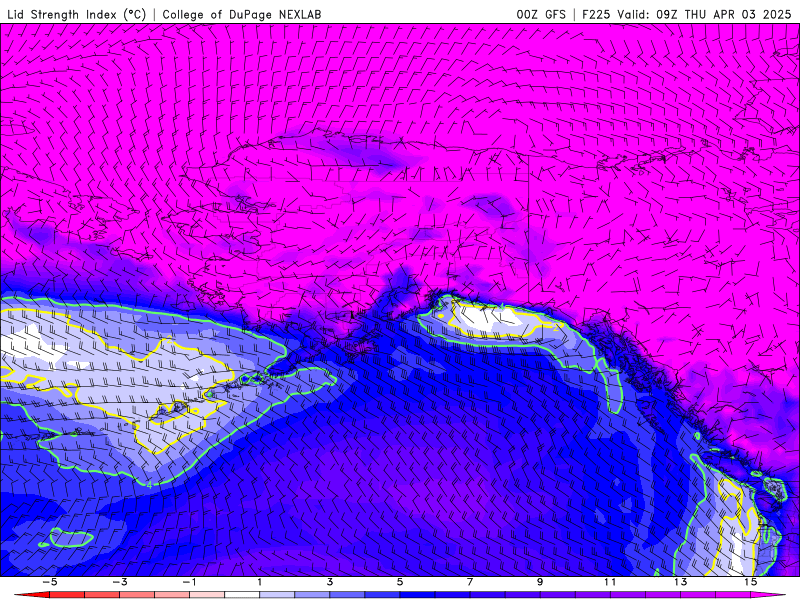Click the 5 colorbar tick label
This screenshot has height=600, width=800.
pos(400,582)
